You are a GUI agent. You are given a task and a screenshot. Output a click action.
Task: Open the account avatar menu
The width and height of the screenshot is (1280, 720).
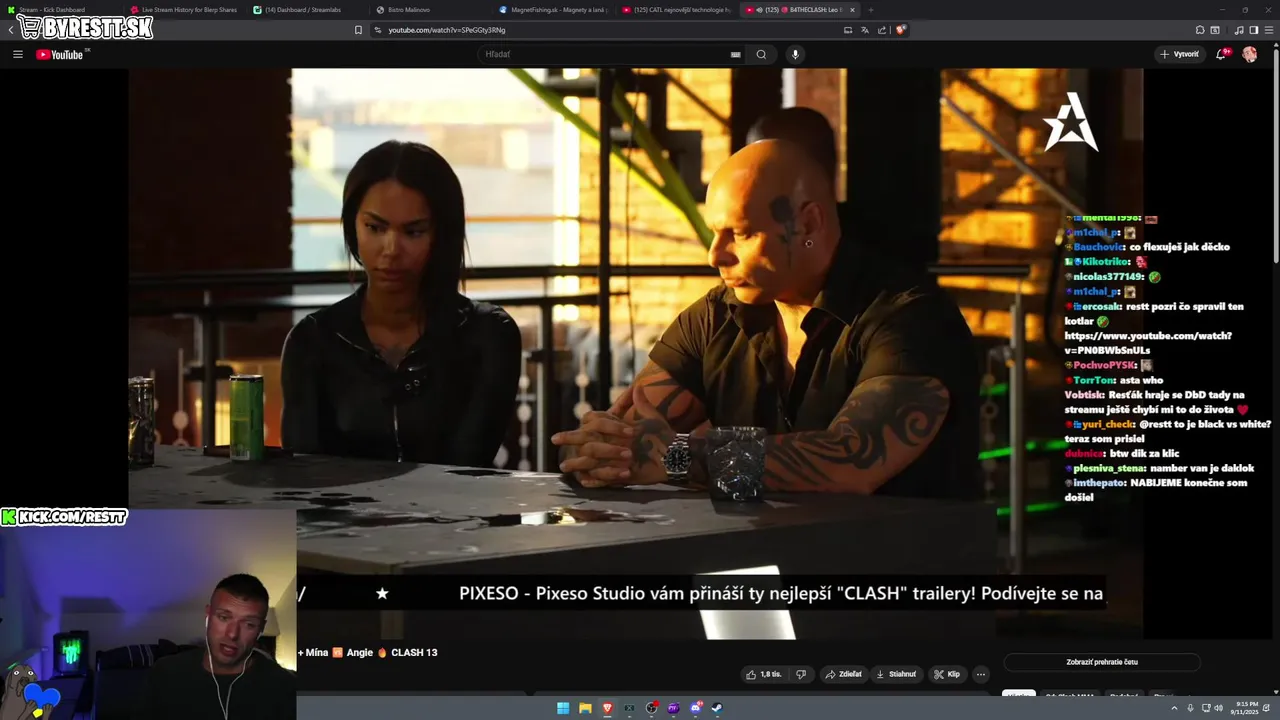1249,54
